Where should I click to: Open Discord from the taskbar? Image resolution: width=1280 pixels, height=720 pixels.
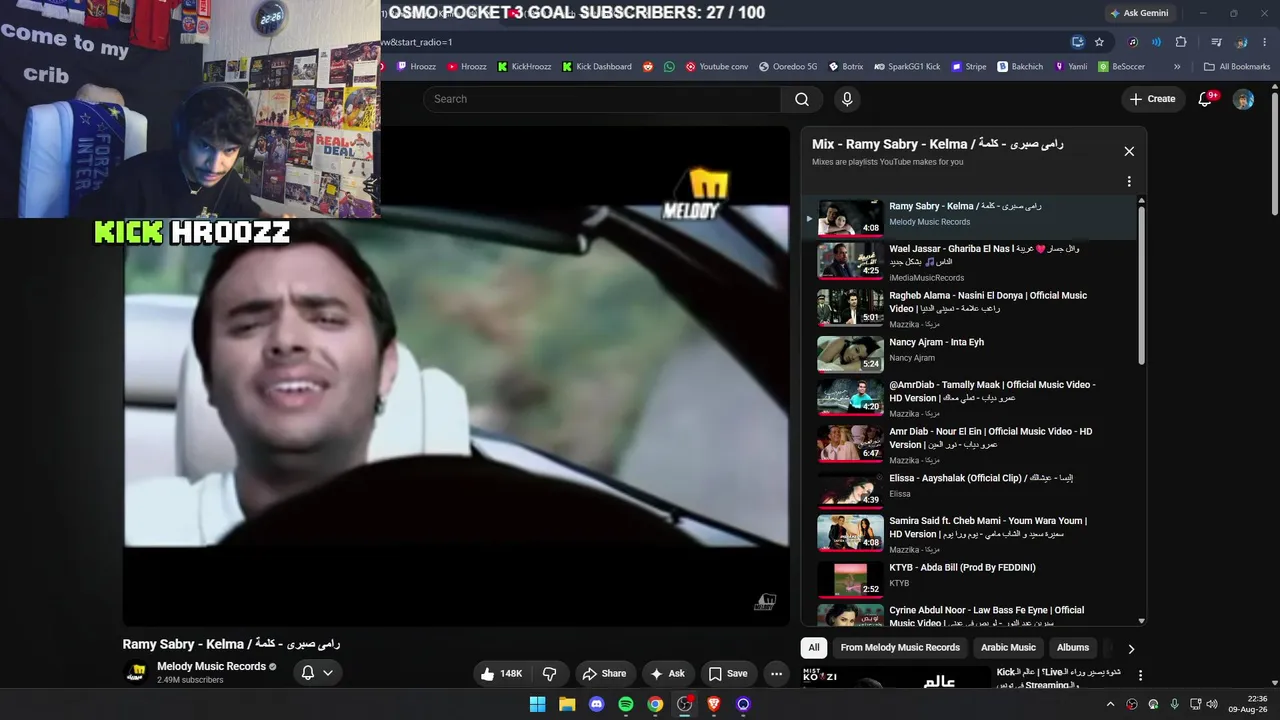[597, 704]
